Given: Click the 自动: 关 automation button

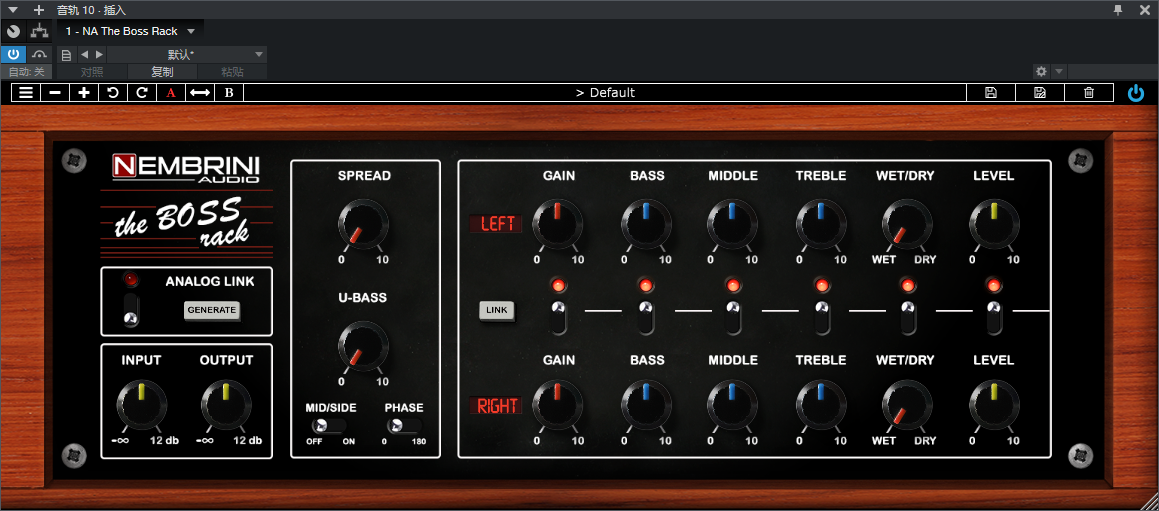Looking at the screenshot, I should click(27, 72).
